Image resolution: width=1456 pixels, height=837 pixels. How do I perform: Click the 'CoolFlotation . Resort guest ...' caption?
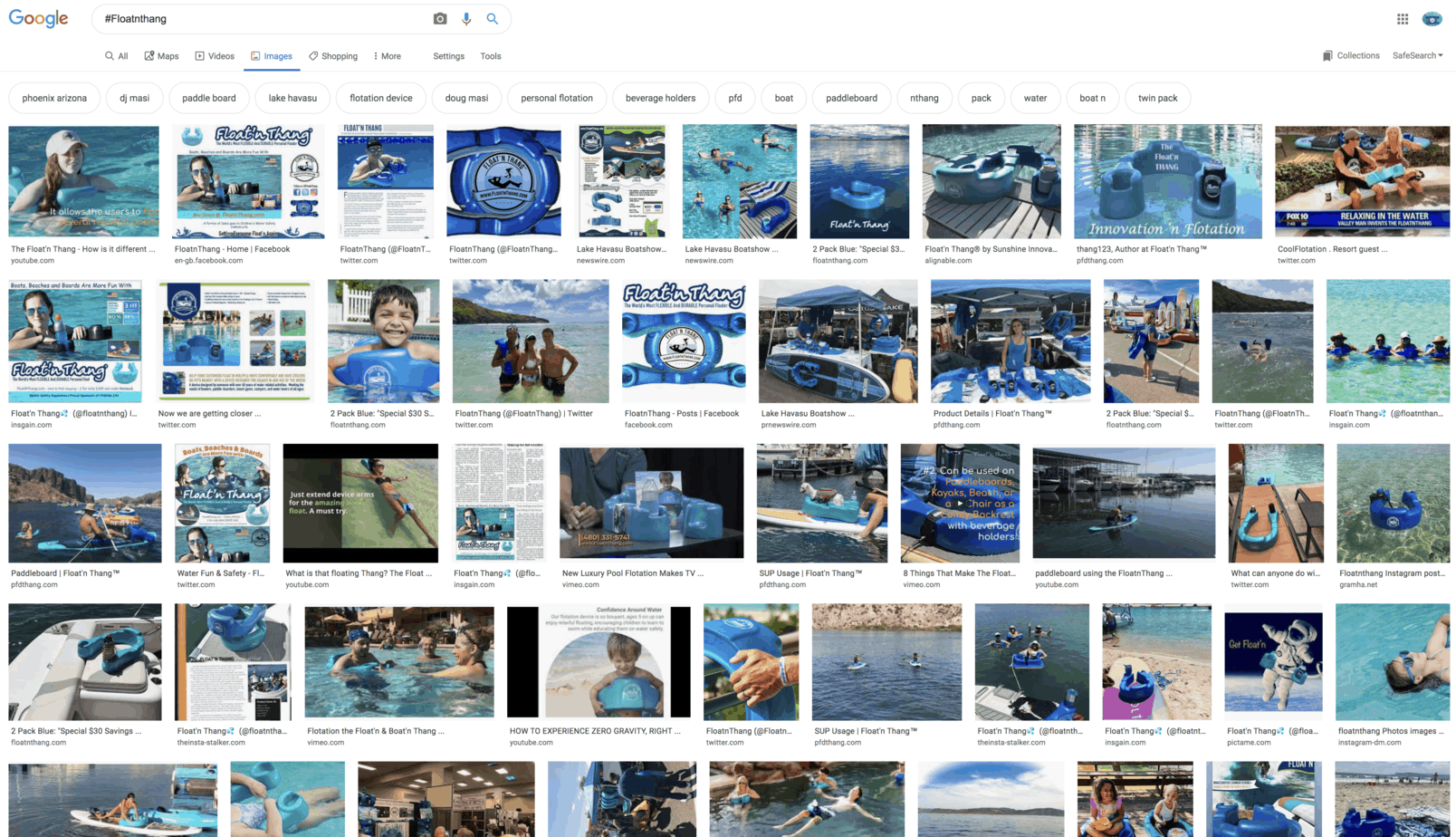[1332, 249]
